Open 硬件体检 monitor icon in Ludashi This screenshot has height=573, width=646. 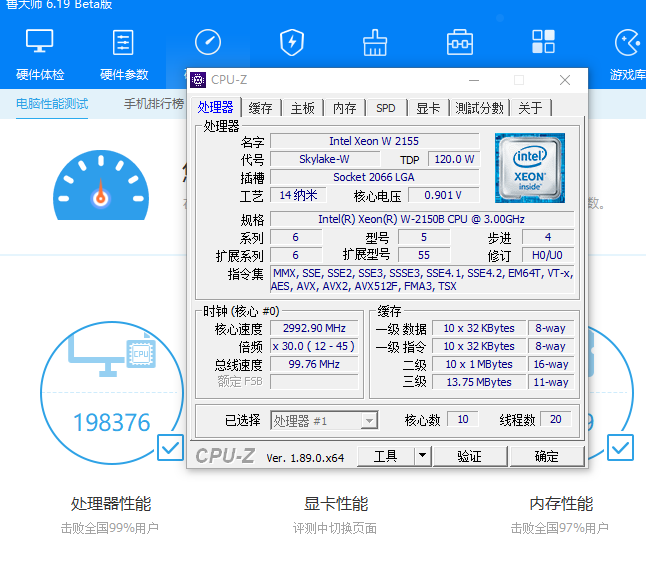click(40, 41)
